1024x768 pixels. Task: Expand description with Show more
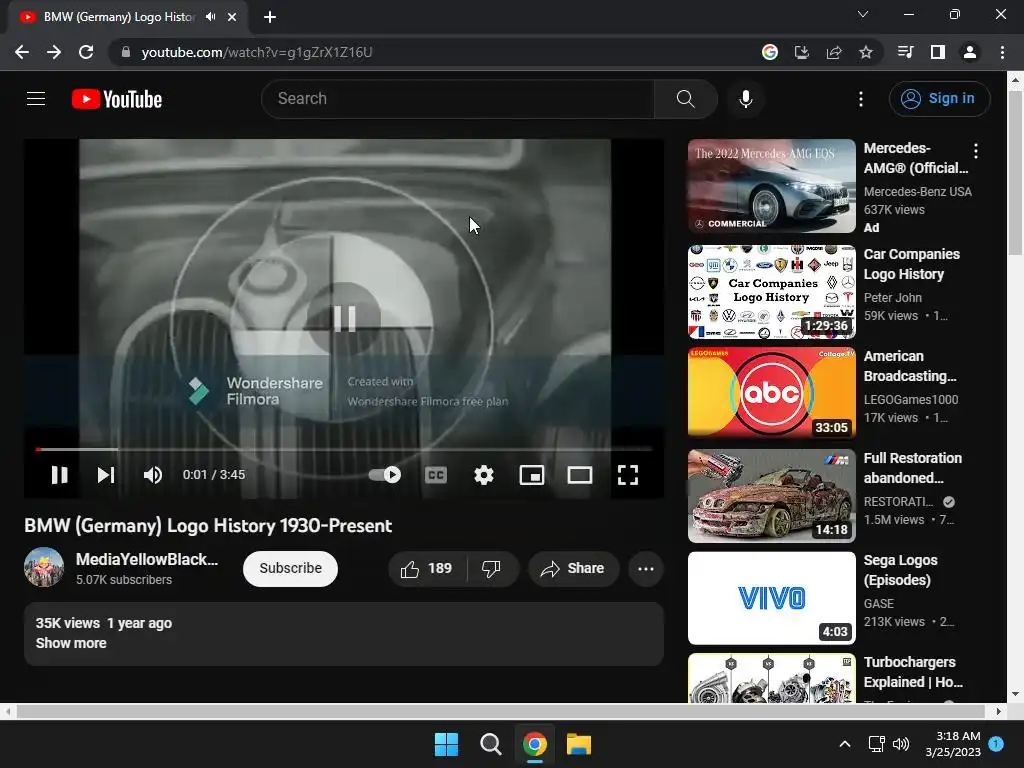[71, 643]
